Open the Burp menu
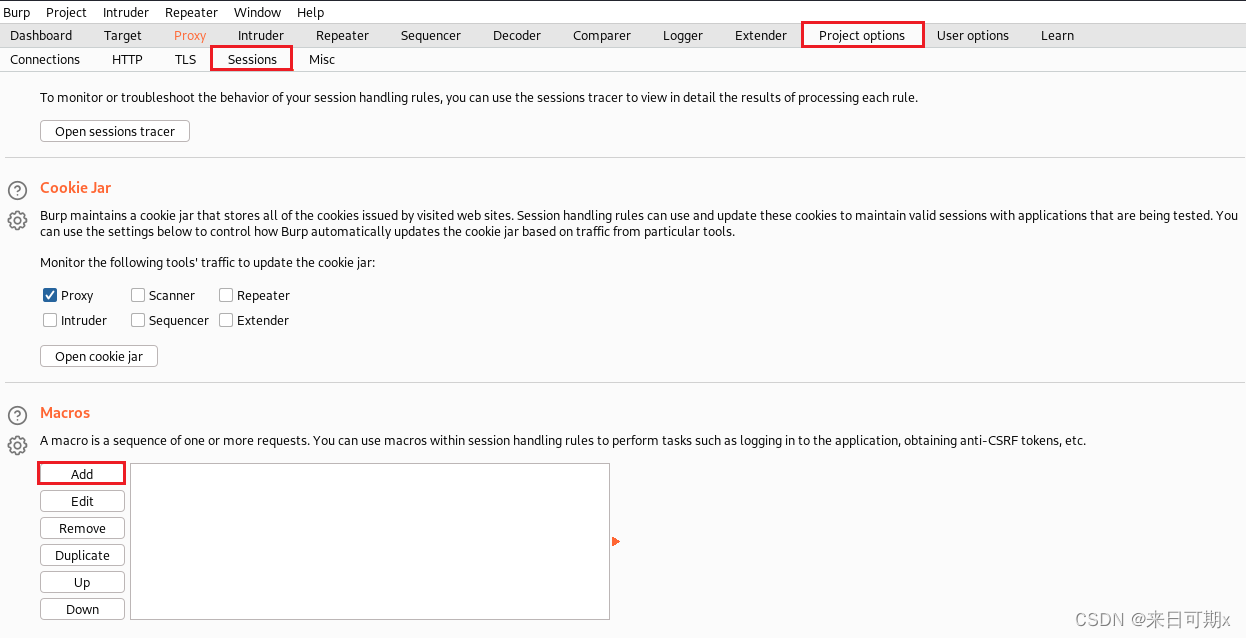The image size is (1246, 638). tap(16, 12)
